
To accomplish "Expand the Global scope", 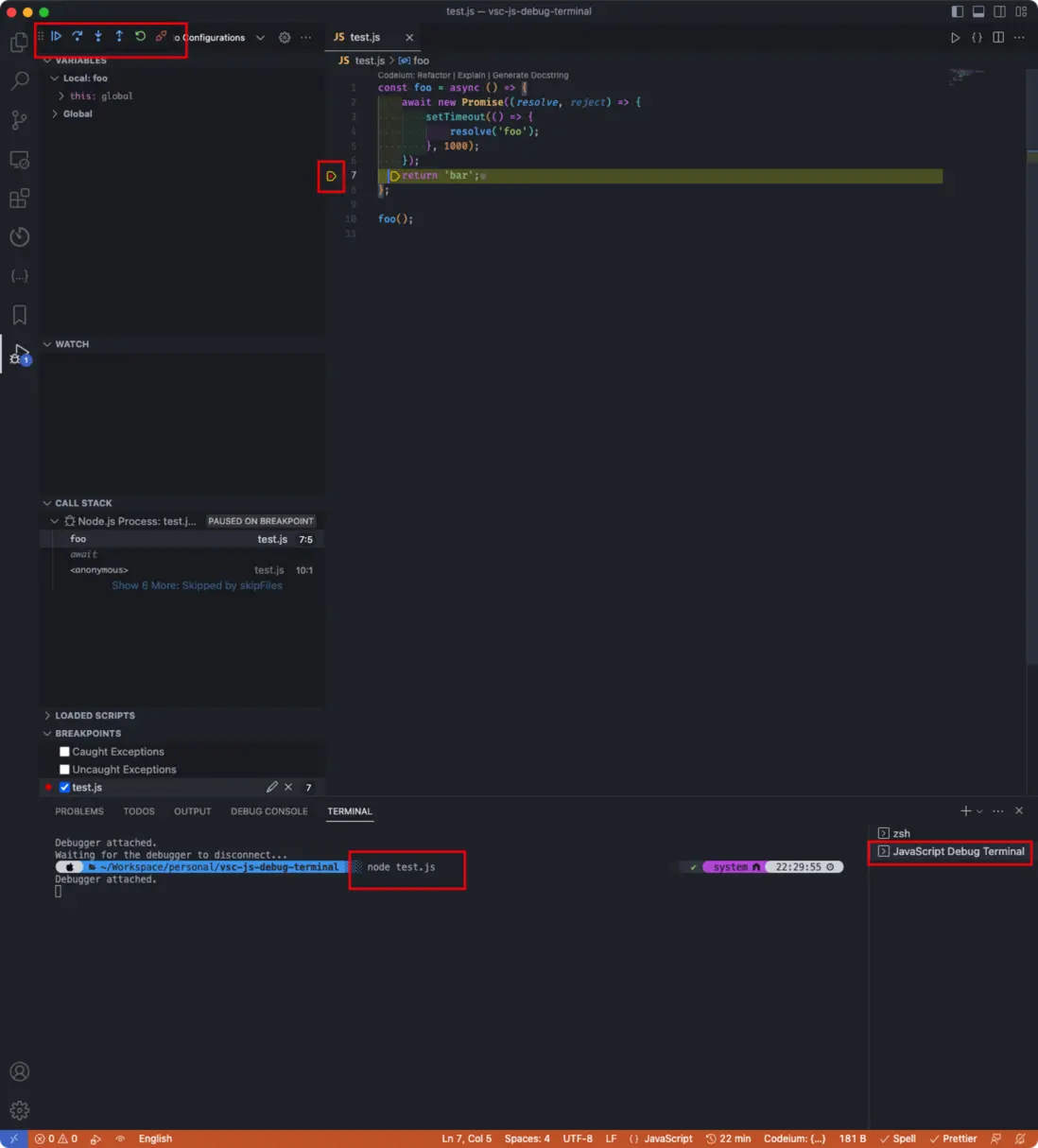I will 55,113.
